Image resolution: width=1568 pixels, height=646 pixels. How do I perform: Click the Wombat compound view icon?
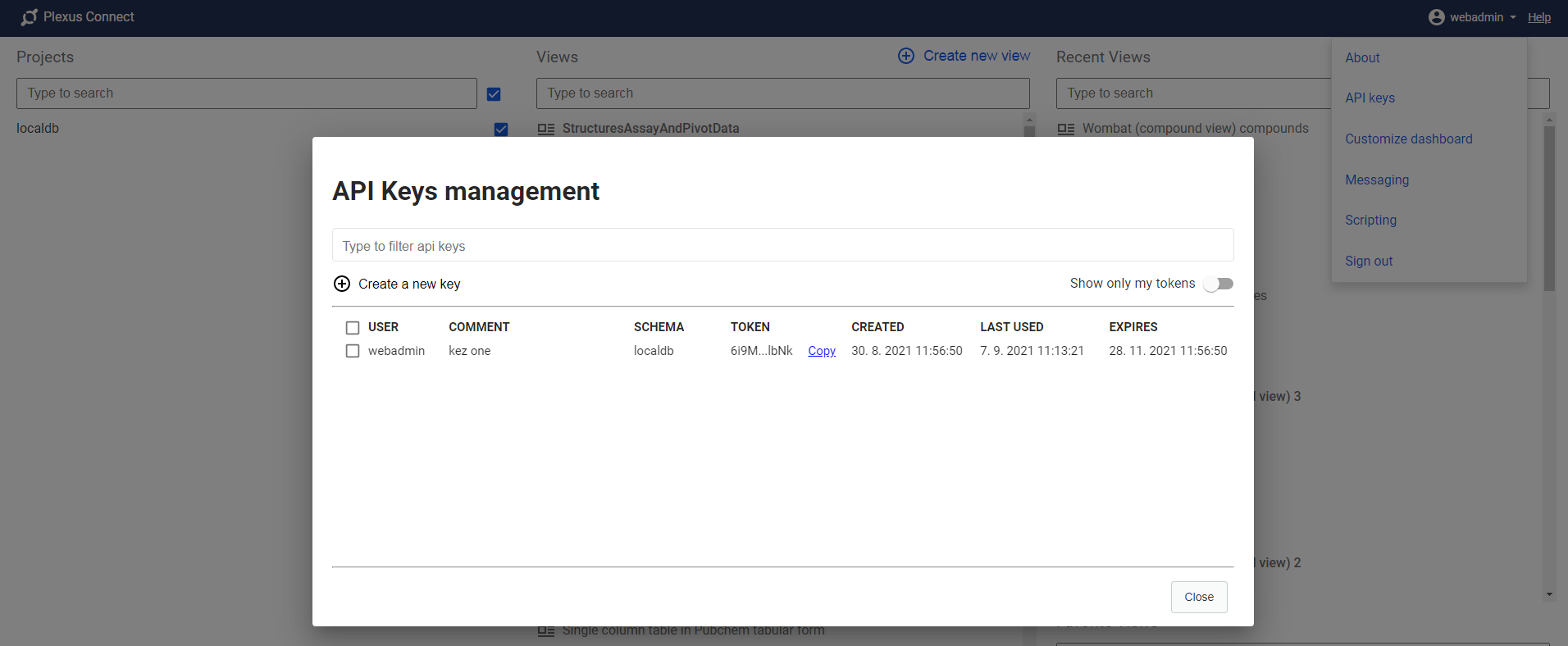pos(1066,129)
